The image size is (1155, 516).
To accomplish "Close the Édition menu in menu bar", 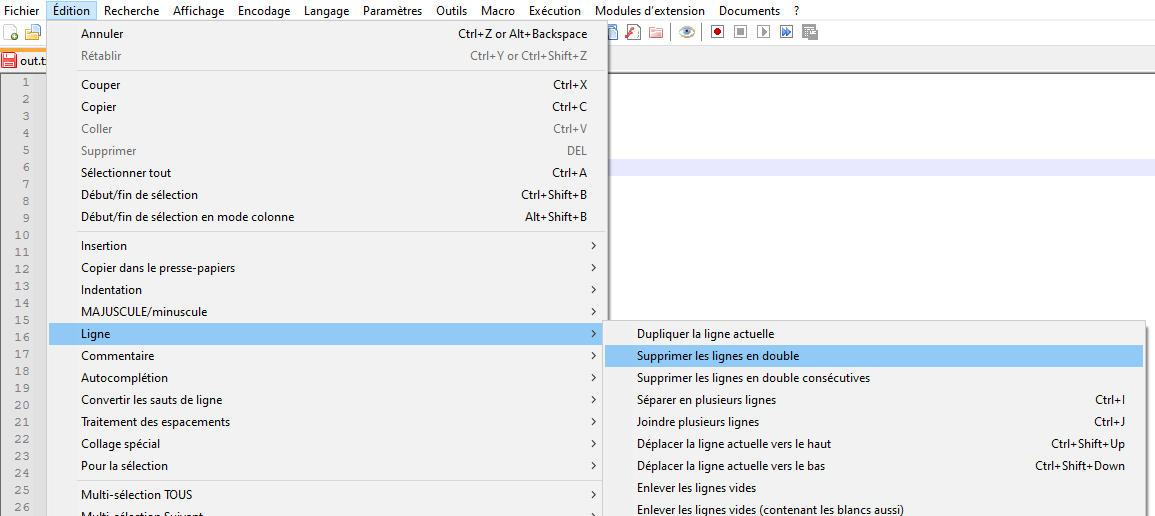I will click(x=71, y=11).
